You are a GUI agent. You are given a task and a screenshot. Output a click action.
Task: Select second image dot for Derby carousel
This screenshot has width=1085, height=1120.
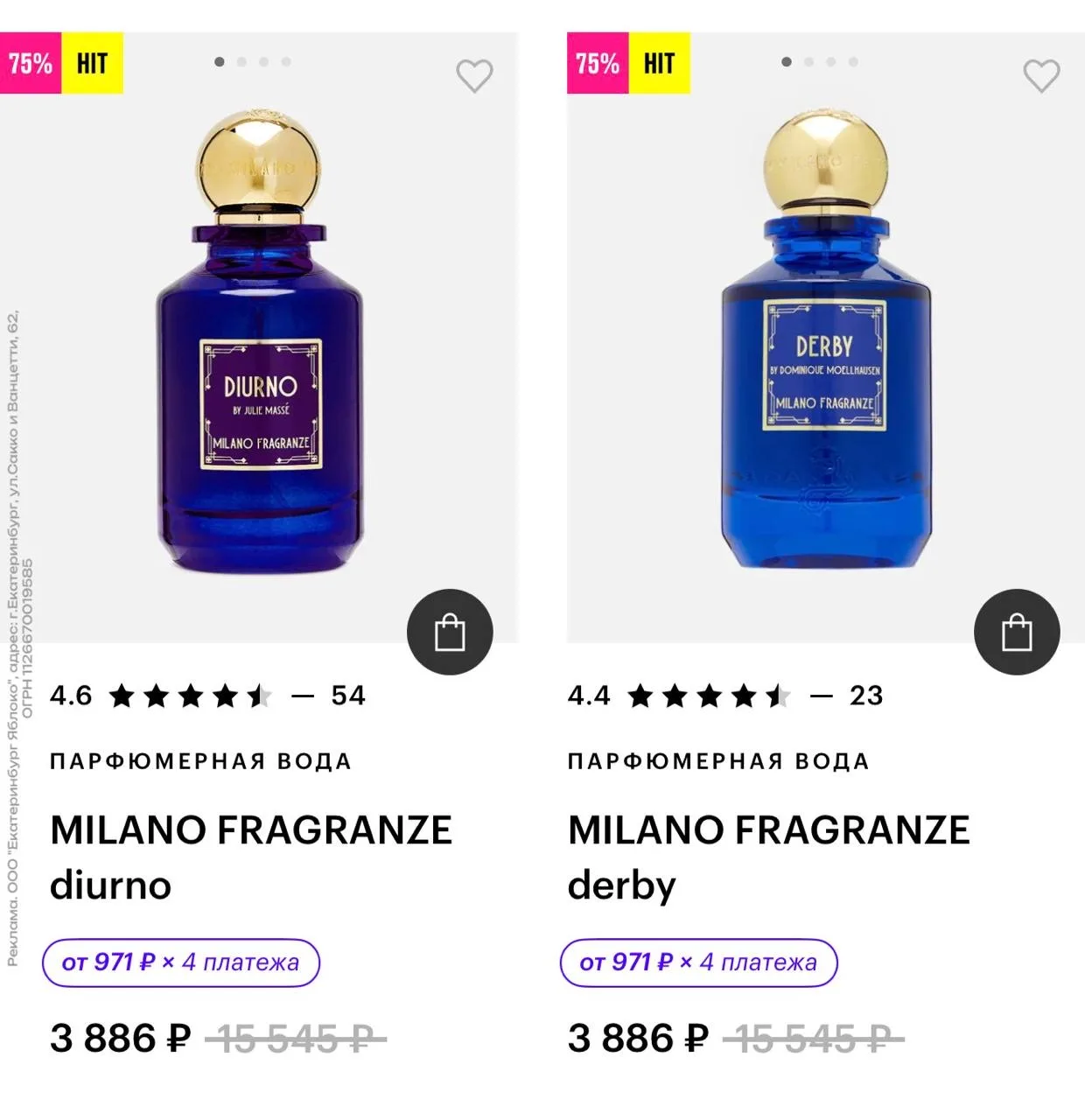808,62
